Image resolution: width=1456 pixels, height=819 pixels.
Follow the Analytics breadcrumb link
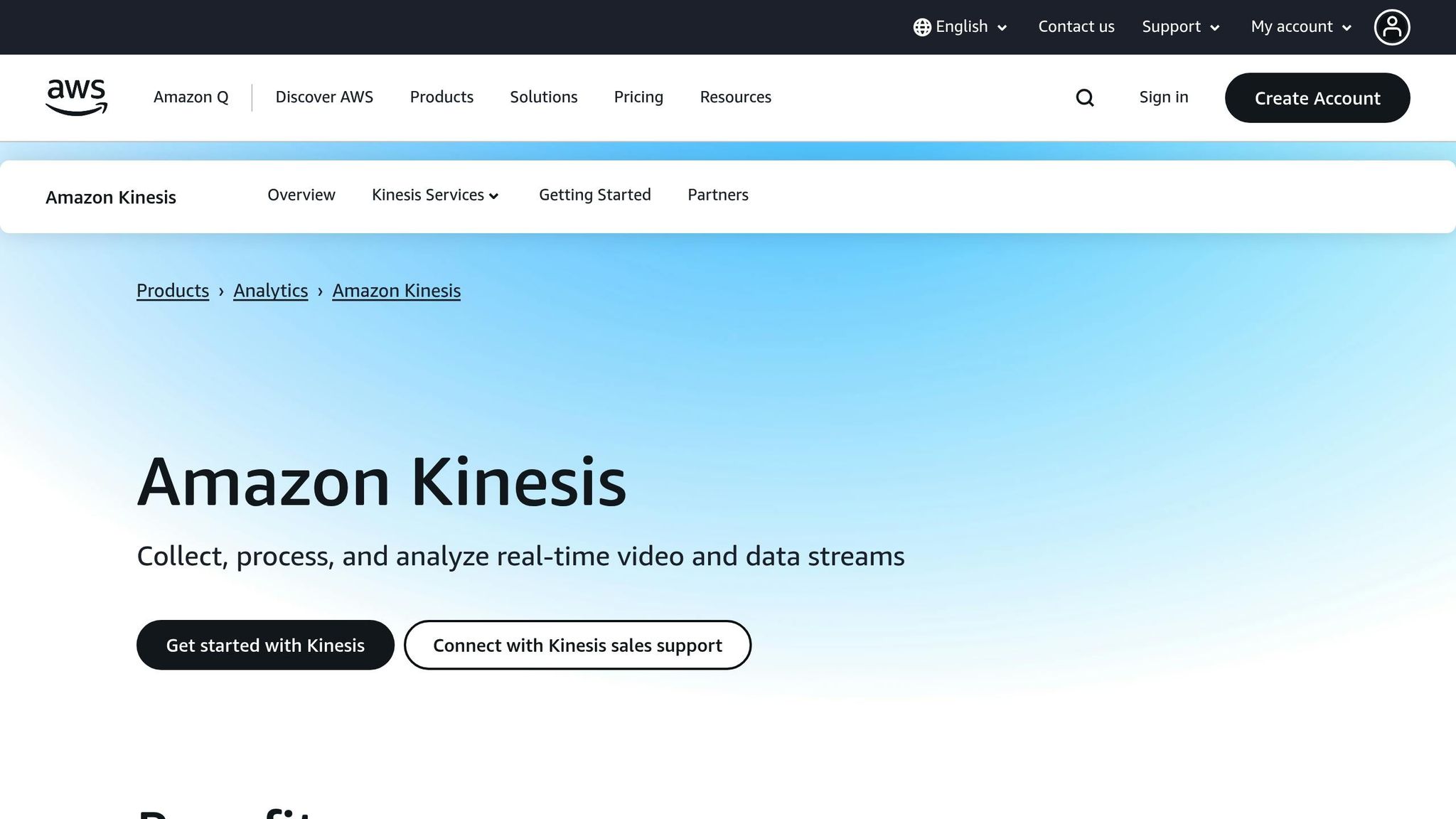pyautogui.click(x=271, y=291)
